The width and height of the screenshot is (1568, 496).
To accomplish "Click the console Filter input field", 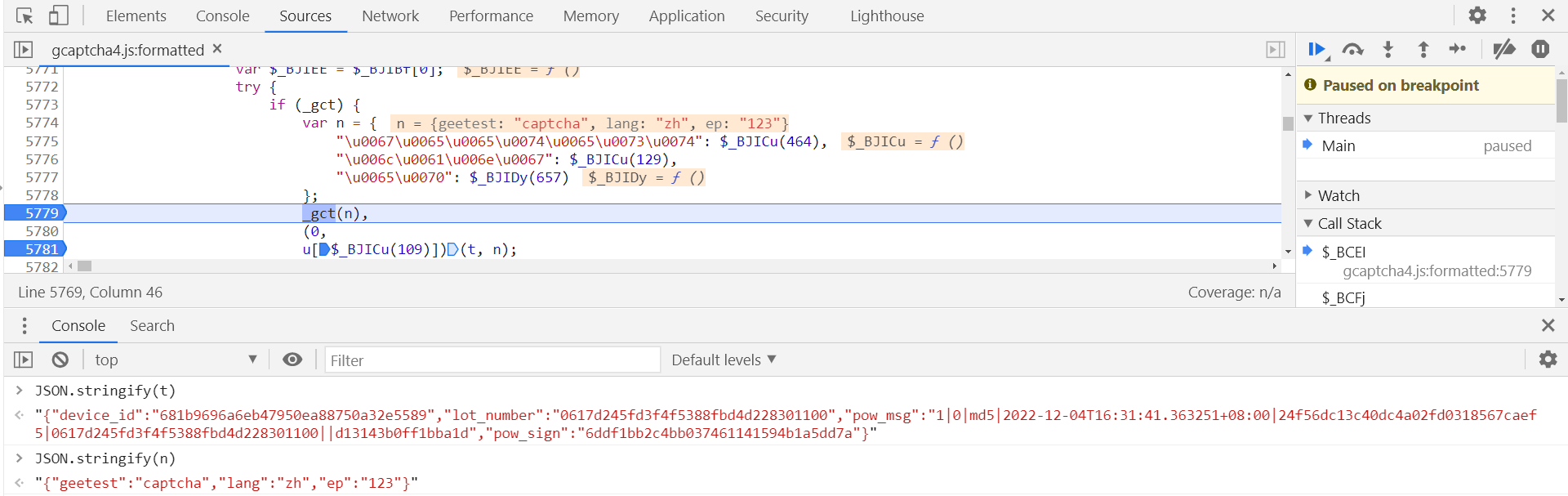I will (492, 360).
